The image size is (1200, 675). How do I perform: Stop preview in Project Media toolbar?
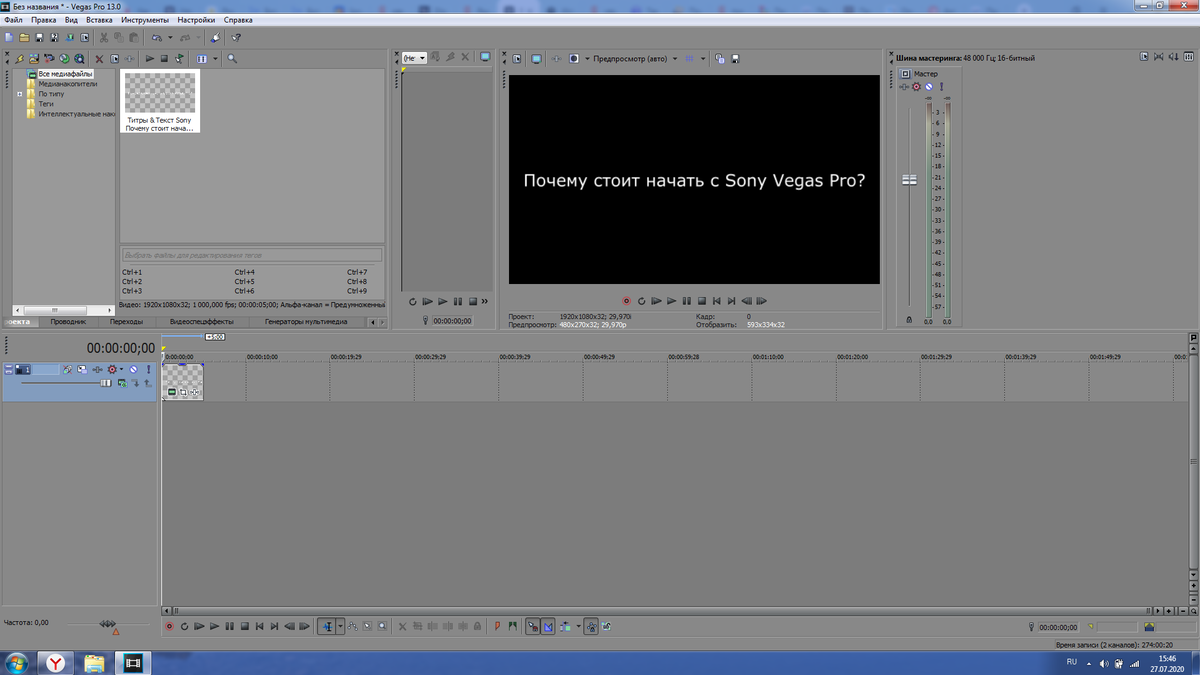click(x=164, y=59)
